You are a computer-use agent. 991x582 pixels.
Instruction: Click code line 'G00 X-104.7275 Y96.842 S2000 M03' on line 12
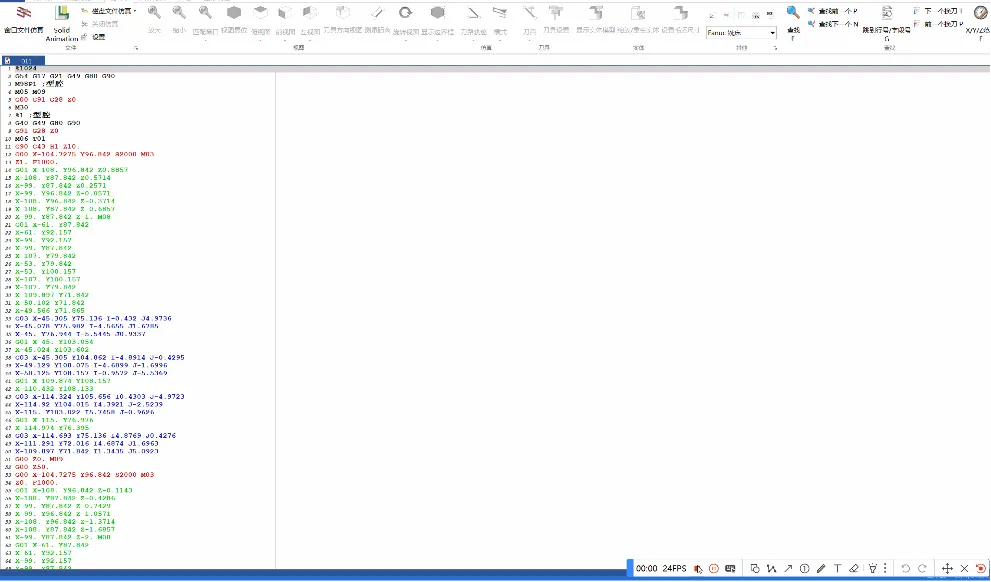click(84, 154)
